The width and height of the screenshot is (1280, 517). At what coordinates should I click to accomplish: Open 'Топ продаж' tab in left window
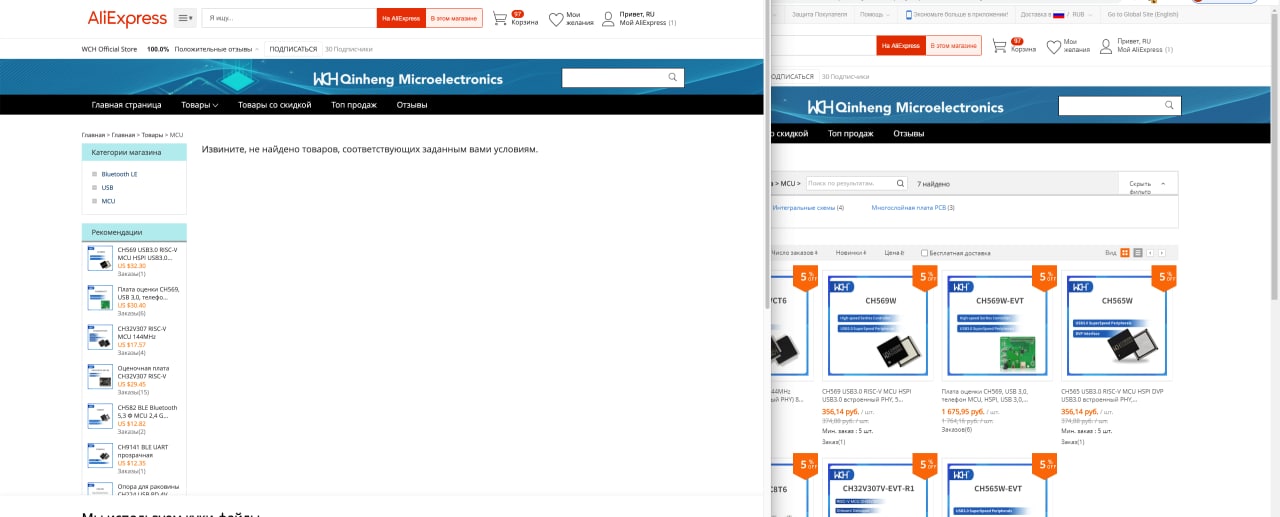click(354, 105)
